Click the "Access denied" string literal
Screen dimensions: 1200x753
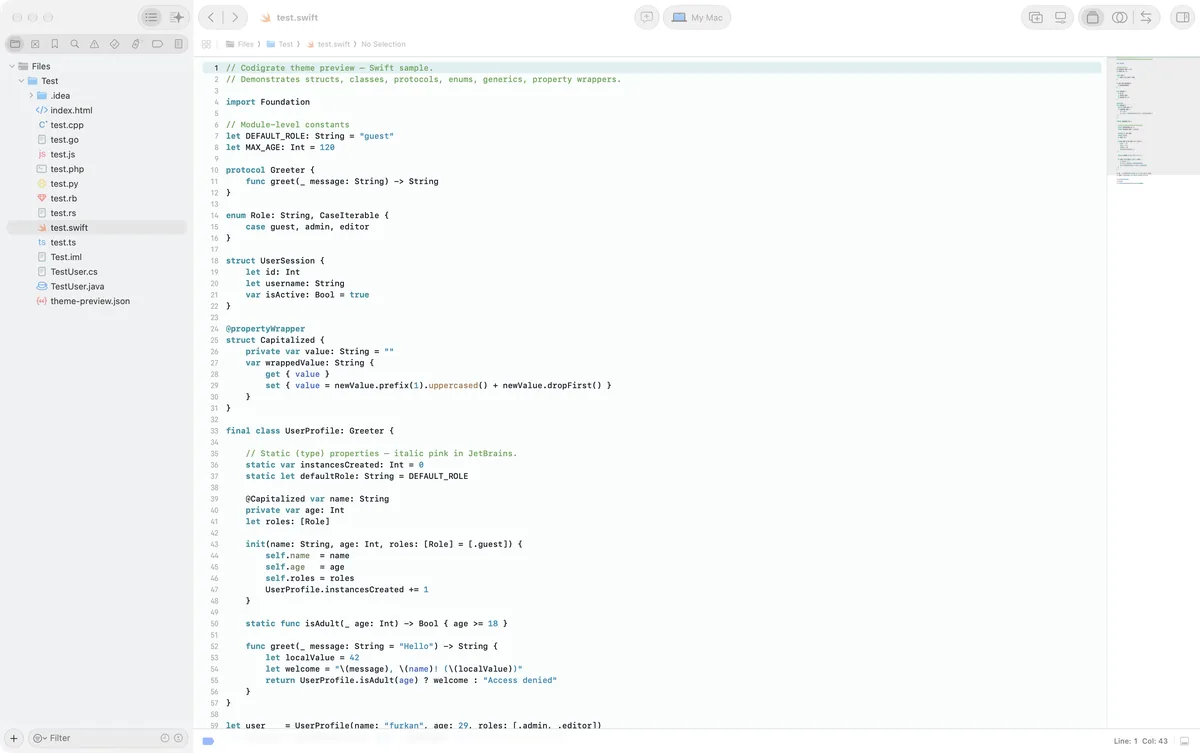520,680
